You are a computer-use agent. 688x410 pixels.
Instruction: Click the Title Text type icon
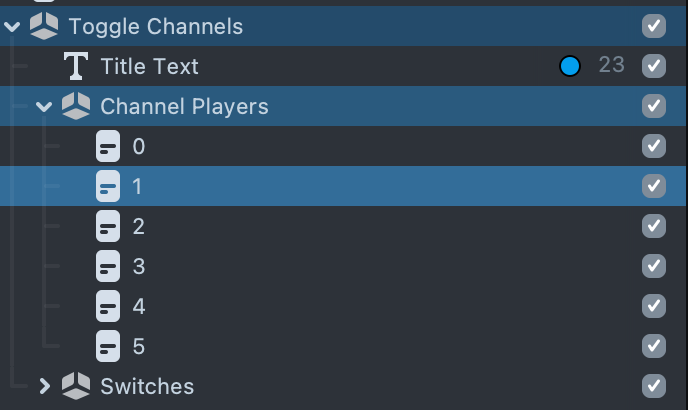click(76, 66)
